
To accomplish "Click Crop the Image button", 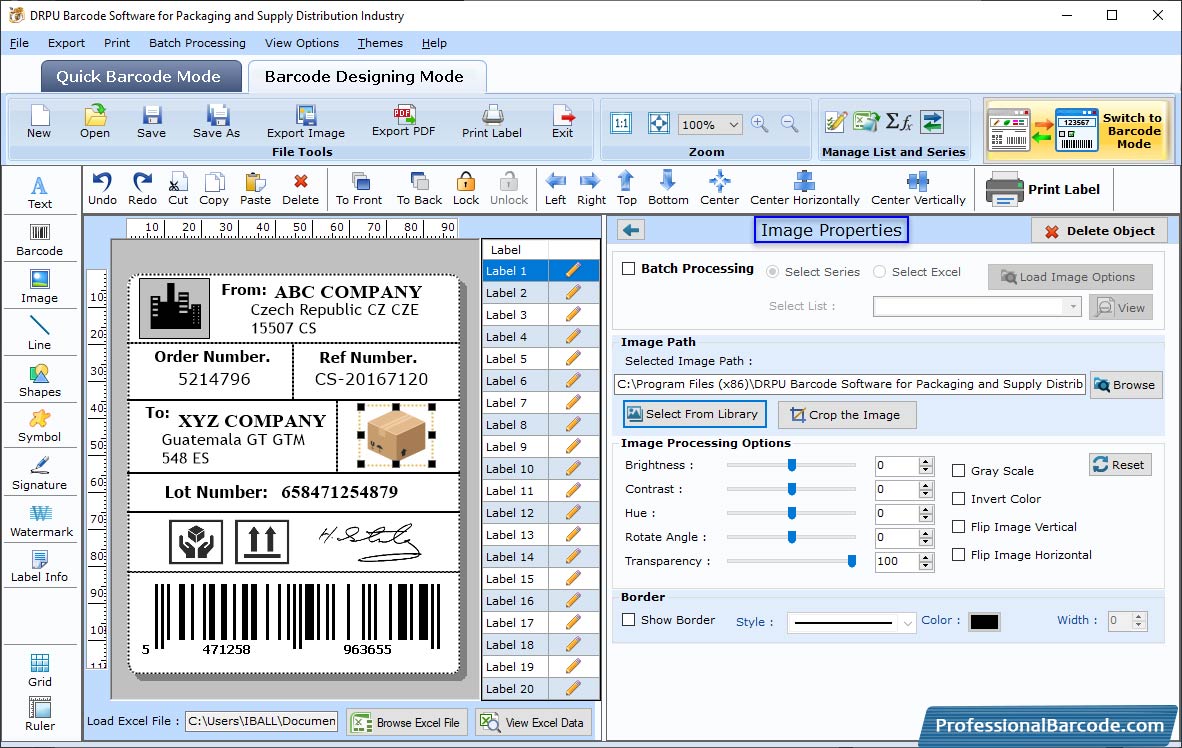I will pos(847,415).
